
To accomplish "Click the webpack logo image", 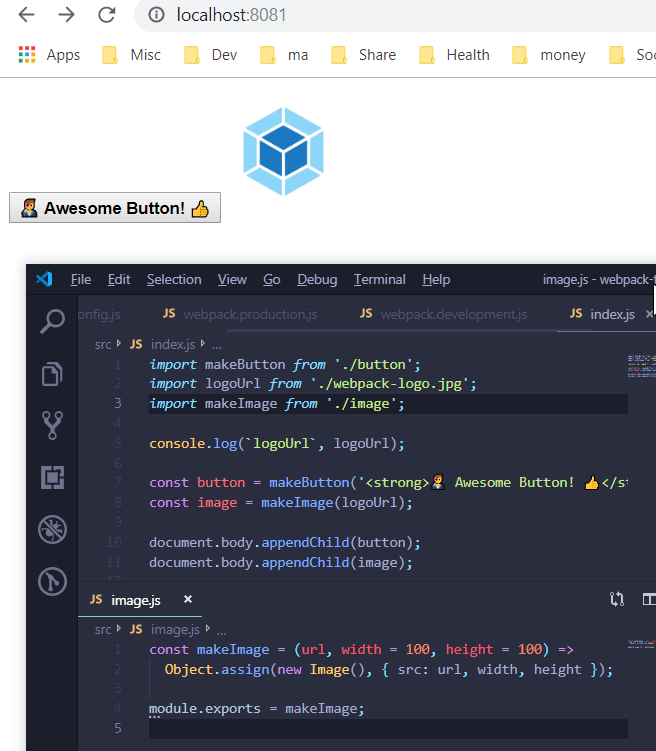I will (283, 151).
